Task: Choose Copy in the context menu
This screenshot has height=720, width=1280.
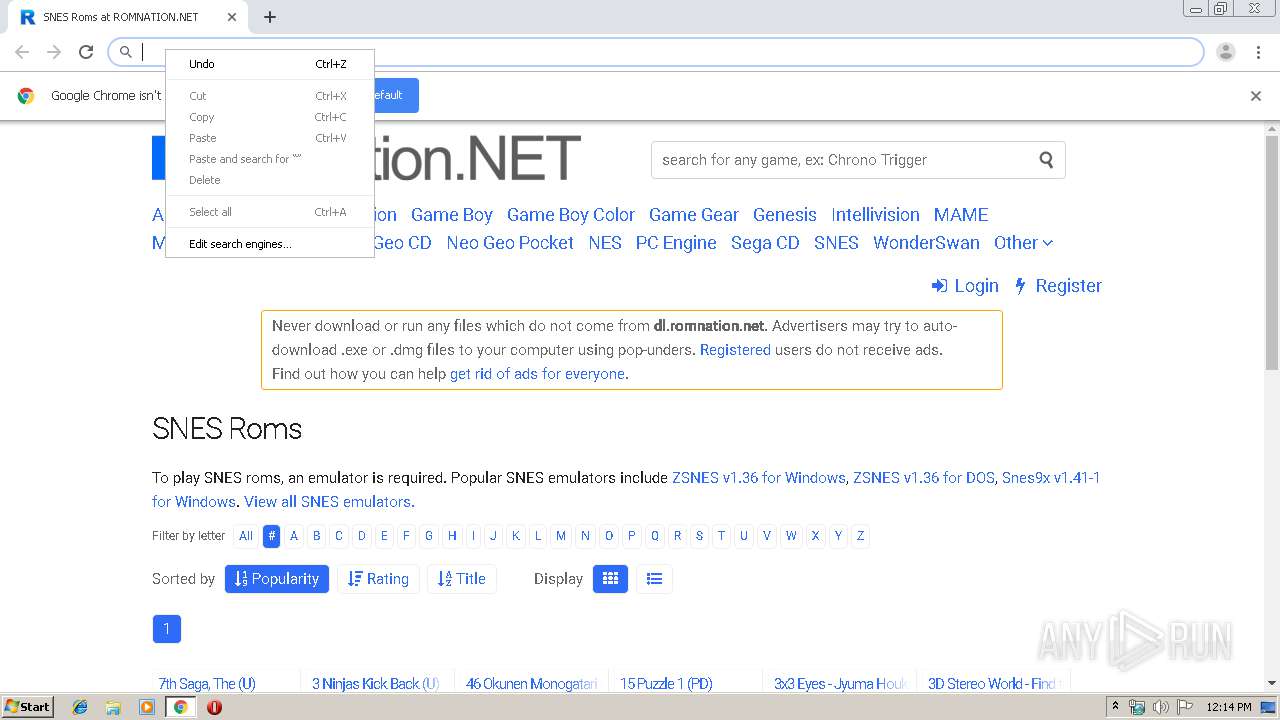Action: [x=269, y=117]
